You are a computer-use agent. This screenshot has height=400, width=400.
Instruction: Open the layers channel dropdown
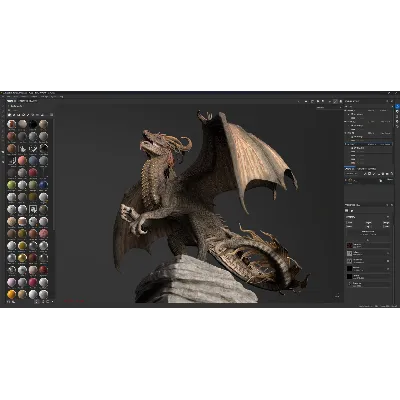tap(351, 174)
